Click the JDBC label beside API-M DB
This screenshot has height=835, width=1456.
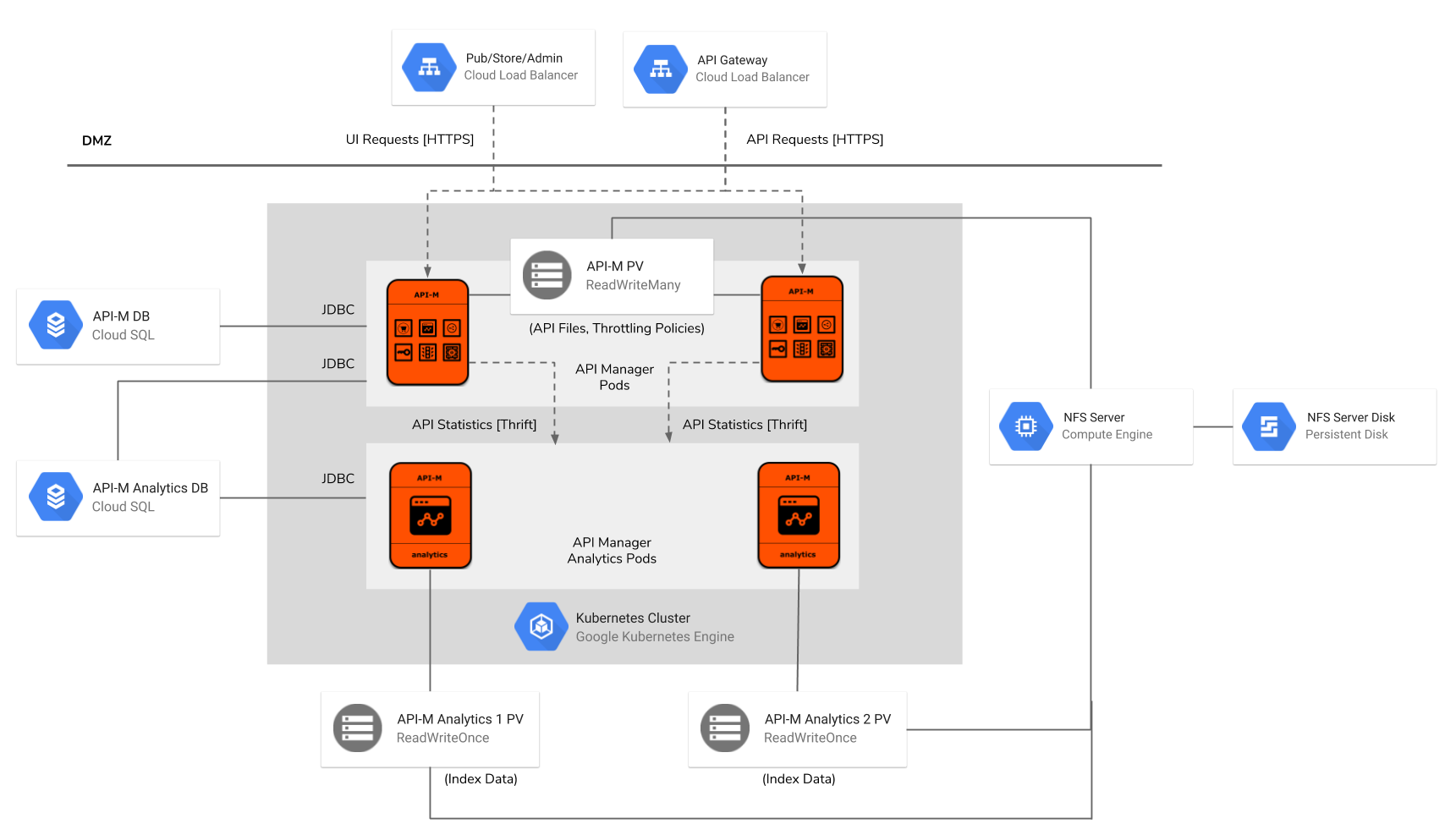click(338, 310)
